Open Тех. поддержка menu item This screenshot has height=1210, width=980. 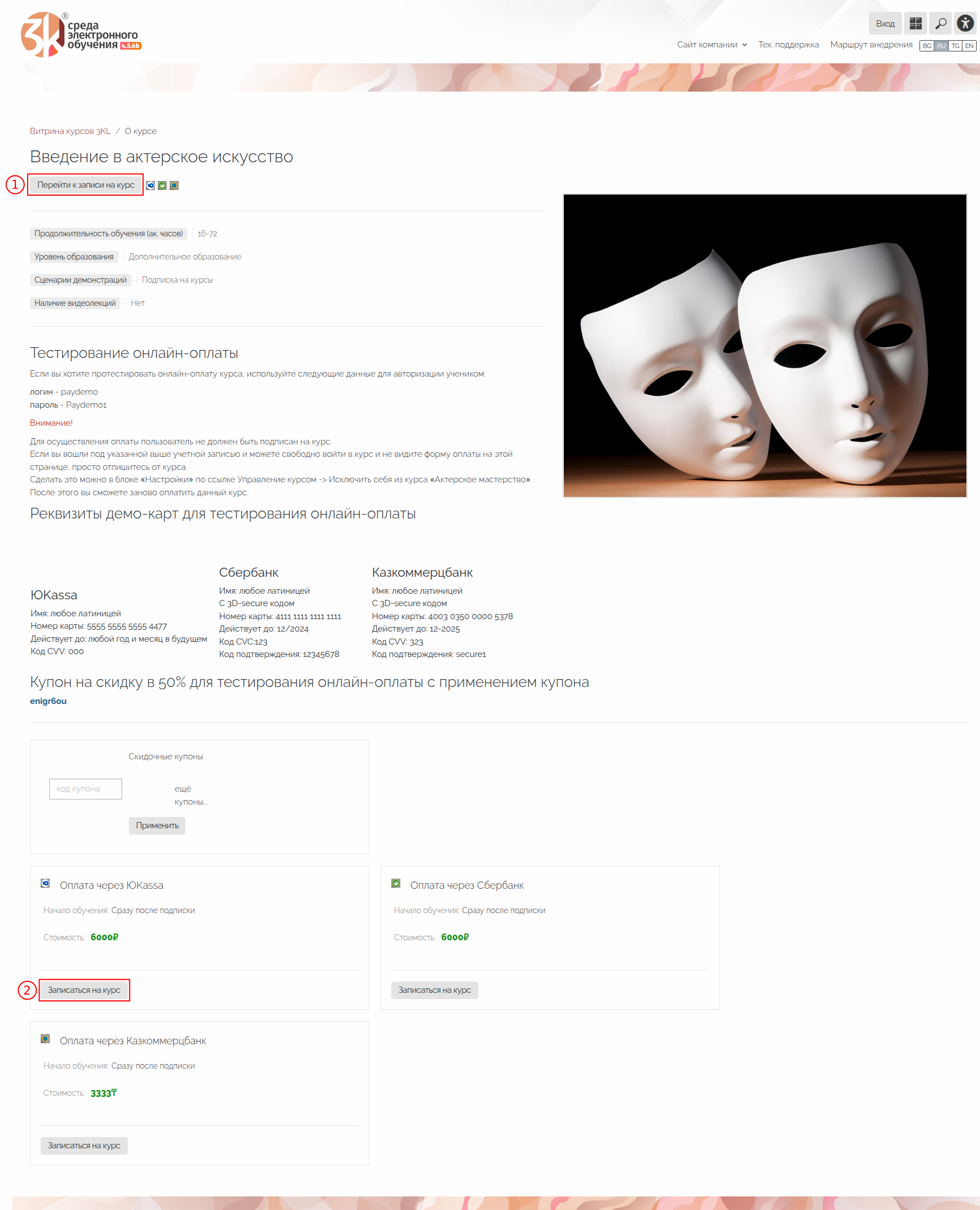click(788, 45)
